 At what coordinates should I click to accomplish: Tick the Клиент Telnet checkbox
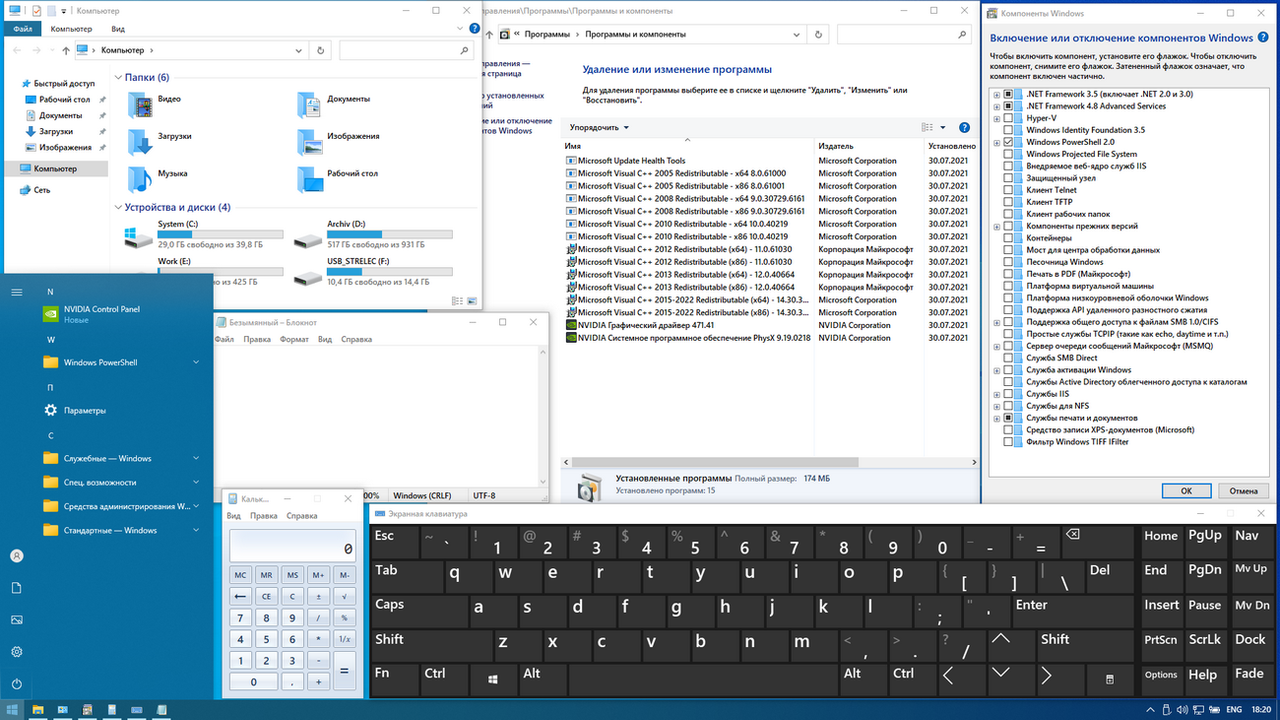(x=1009, y=190)
